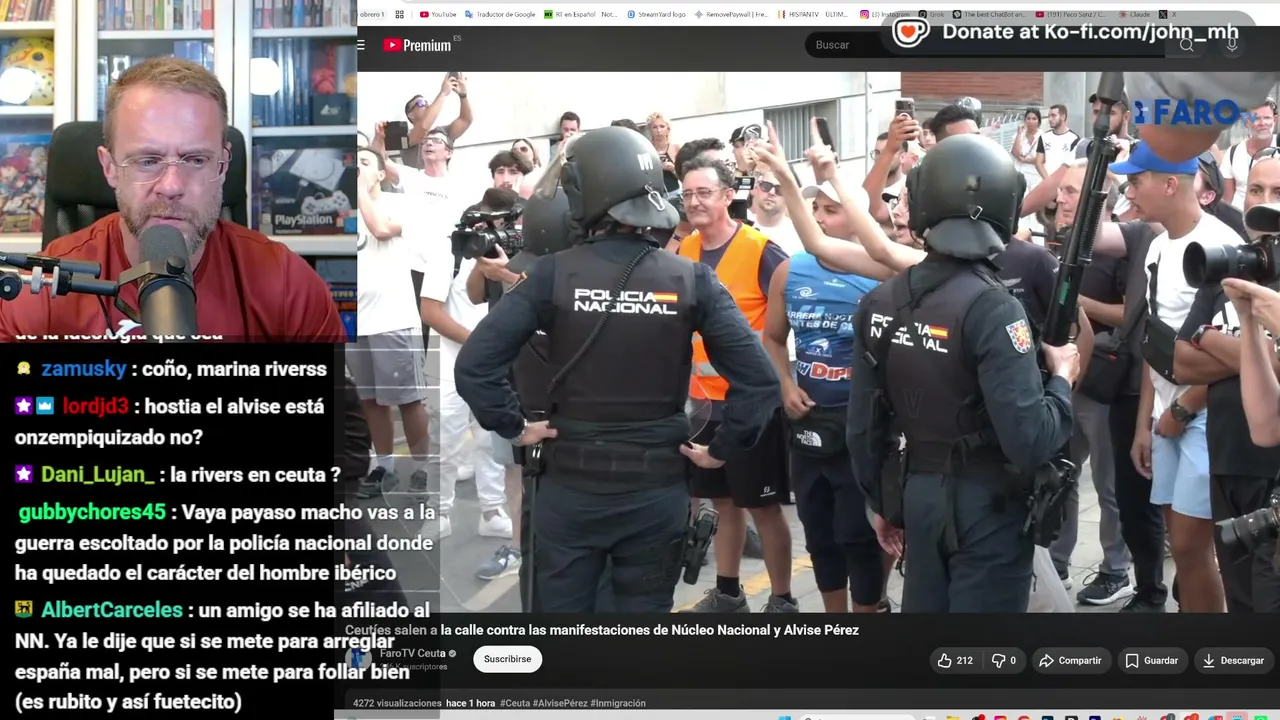Focus the Buscar search field
Image resolution: width=1280 pixels, height=720 pixels.
point(985,45)
